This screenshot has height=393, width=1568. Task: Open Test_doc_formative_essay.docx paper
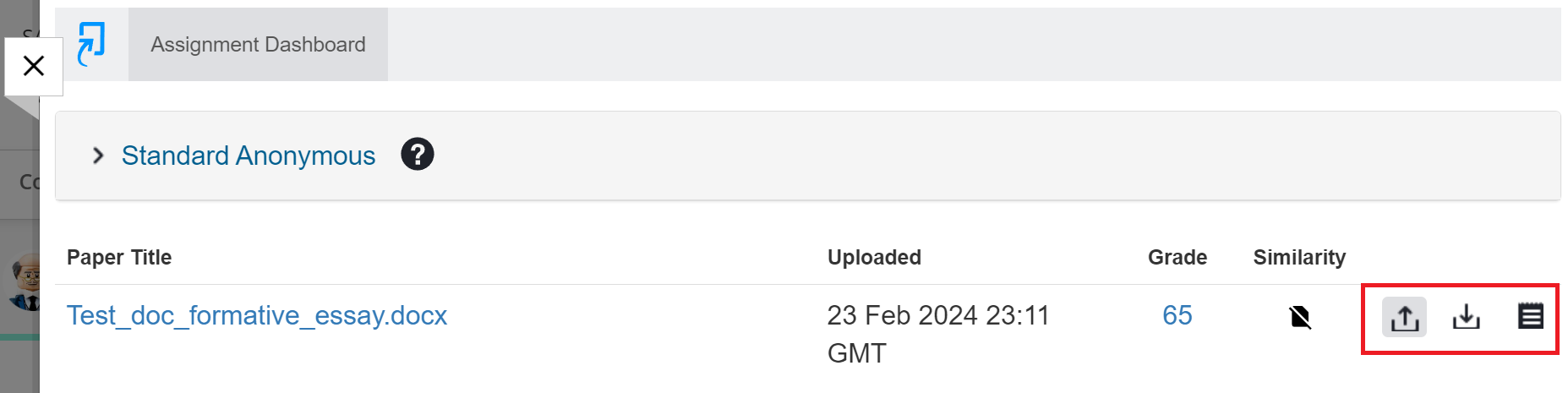(x=257, y=315)
